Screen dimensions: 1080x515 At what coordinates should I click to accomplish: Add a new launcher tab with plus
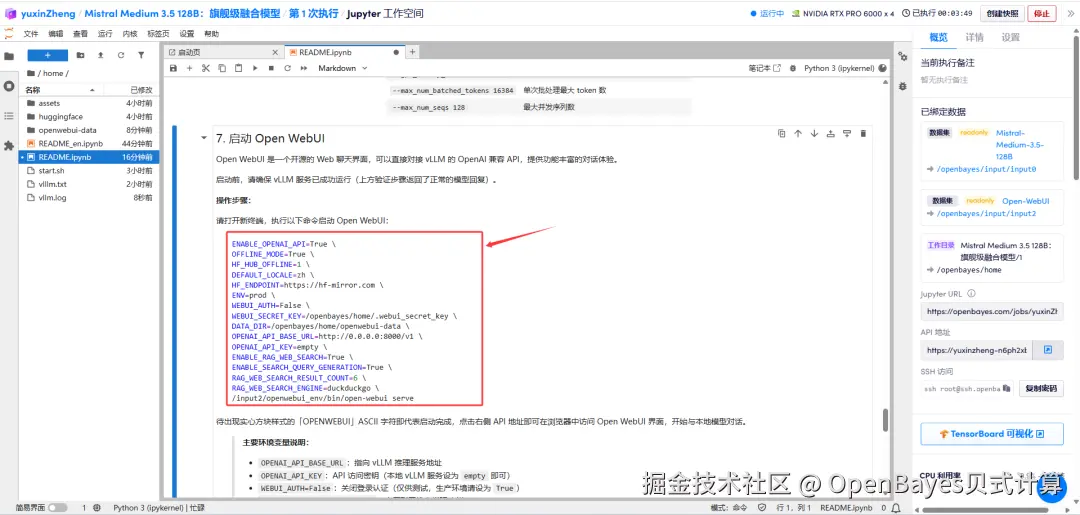413,52
